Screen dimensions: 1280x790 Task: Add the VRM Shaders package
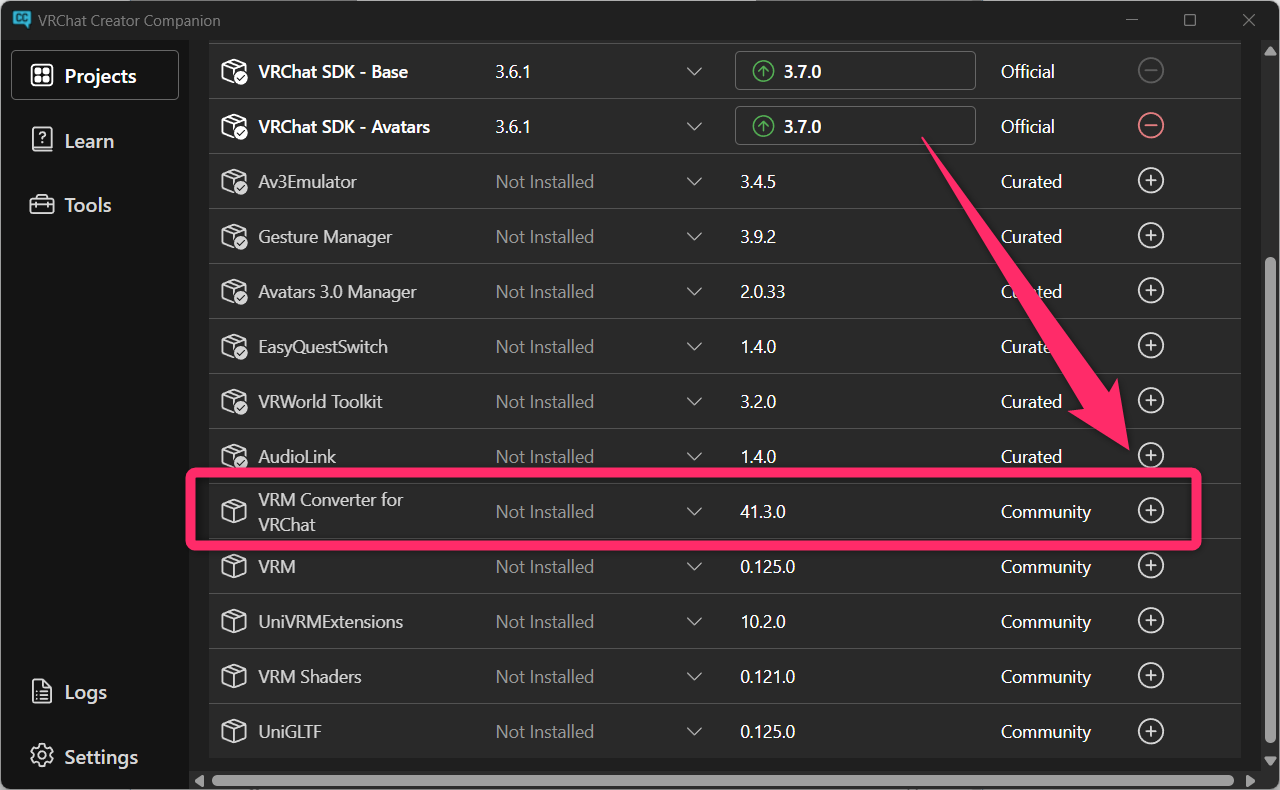1151,676
